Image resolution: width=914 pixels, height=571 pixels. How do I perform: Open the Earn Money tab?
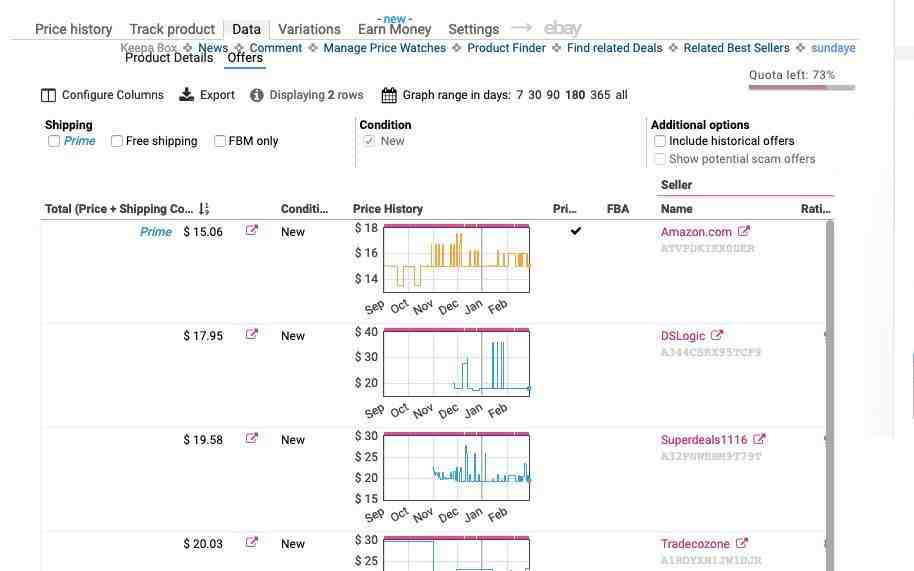click(x=395, y=29)
